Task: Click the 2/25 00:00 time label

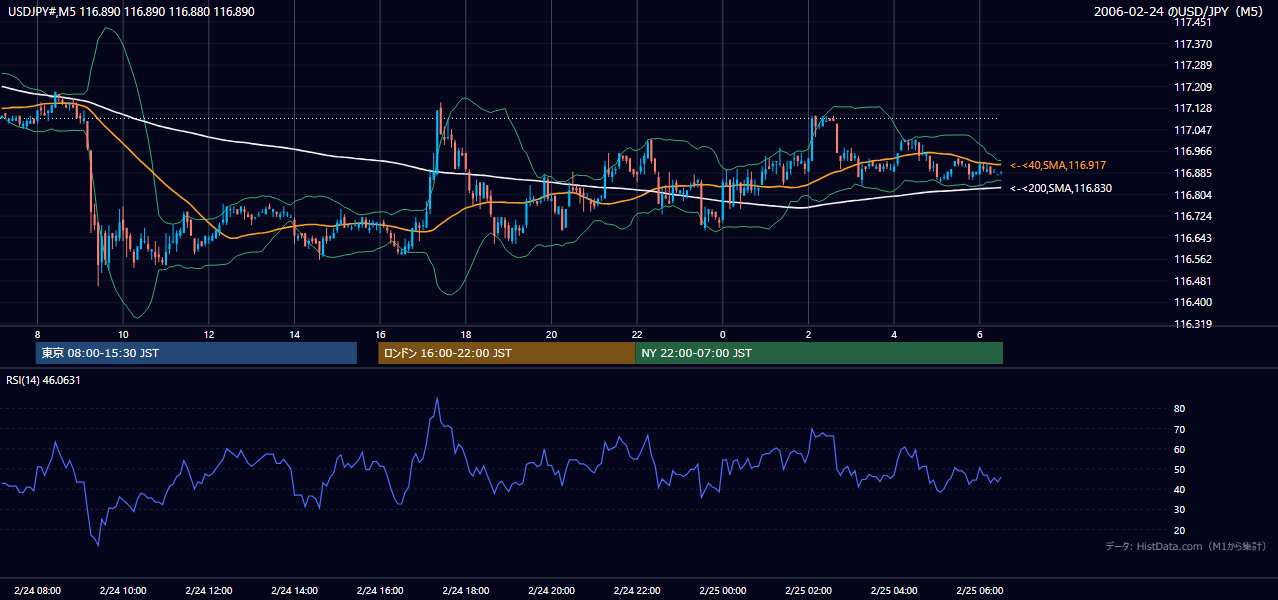Action: 723,590
